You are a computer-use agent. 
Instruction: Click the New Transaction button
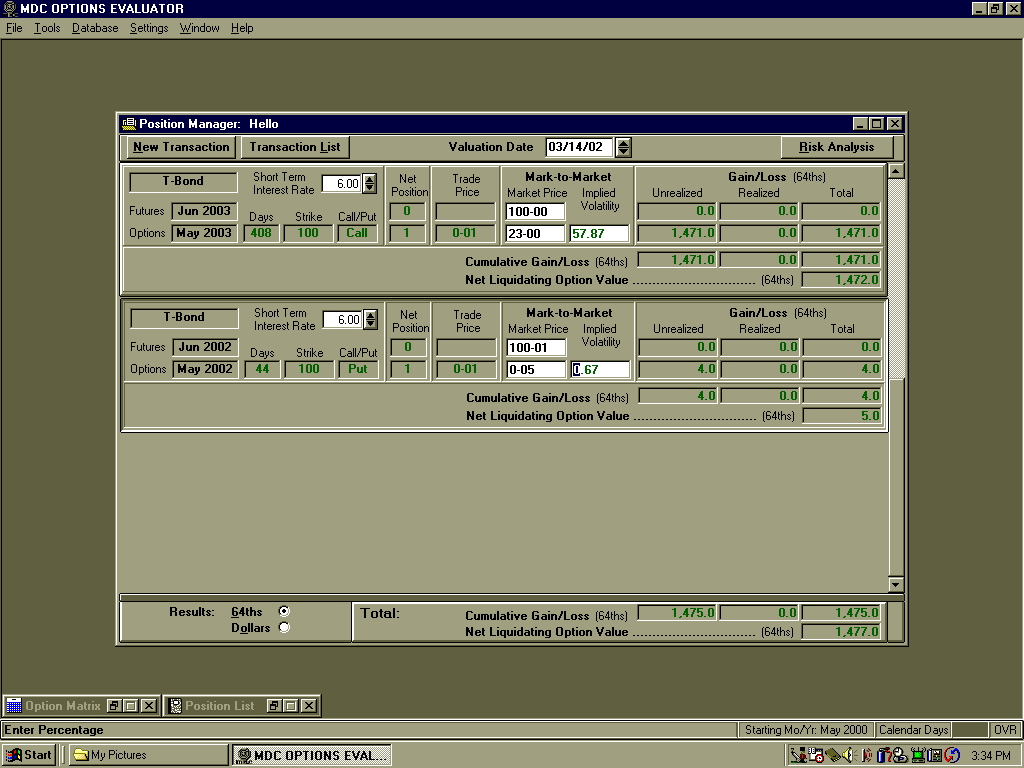(x=181, y=147)
